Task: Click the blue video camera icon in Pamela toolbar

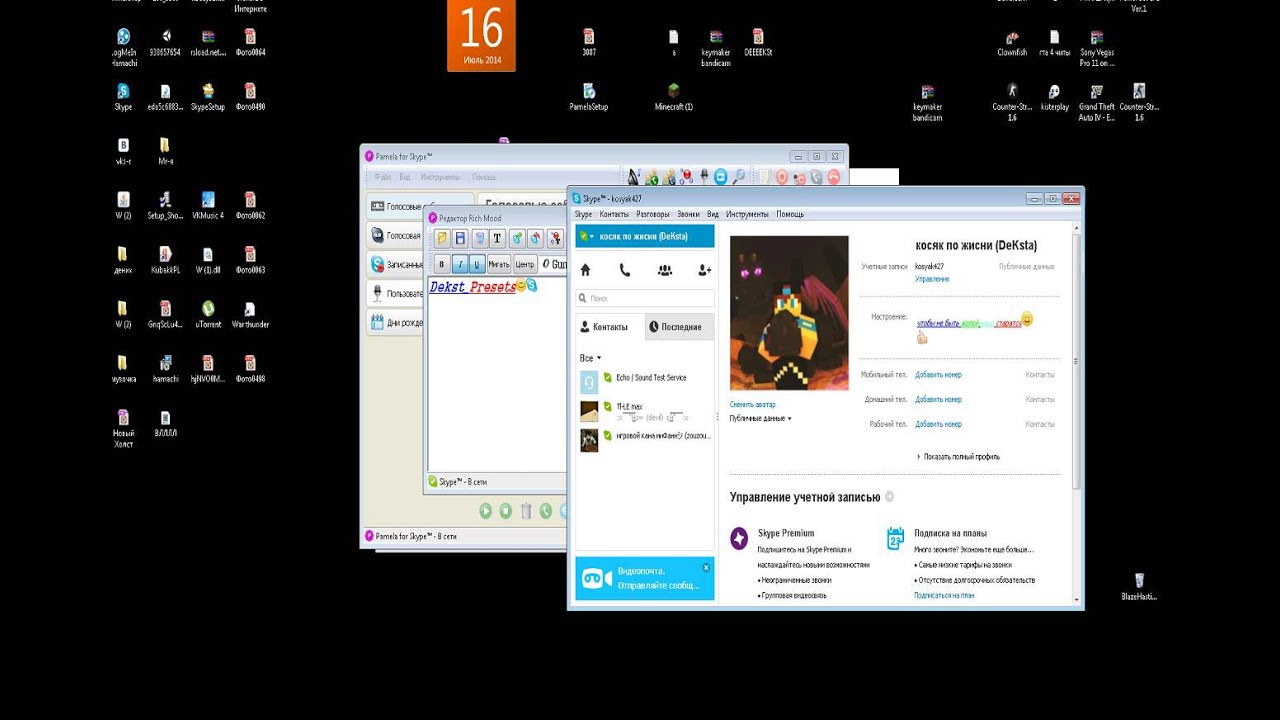Action: 721,177
